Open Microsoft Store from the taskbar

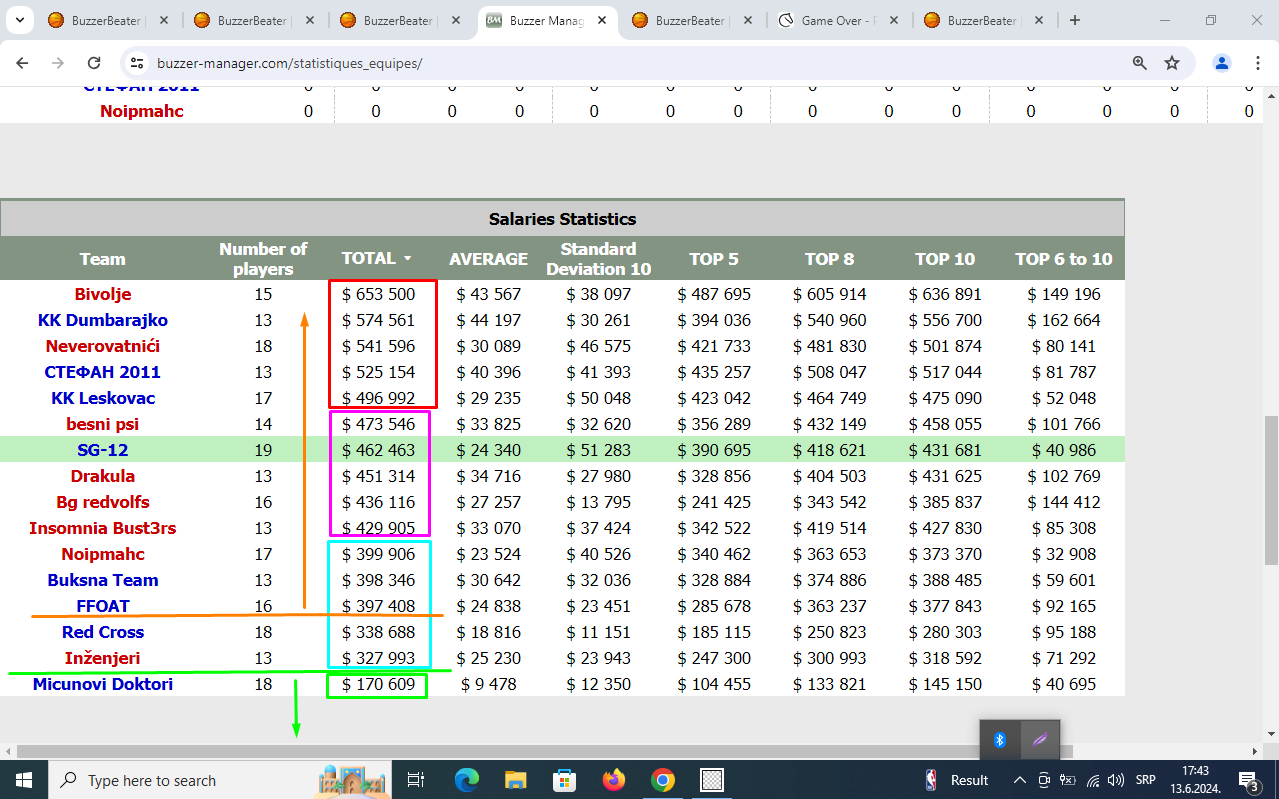(564, 780)
